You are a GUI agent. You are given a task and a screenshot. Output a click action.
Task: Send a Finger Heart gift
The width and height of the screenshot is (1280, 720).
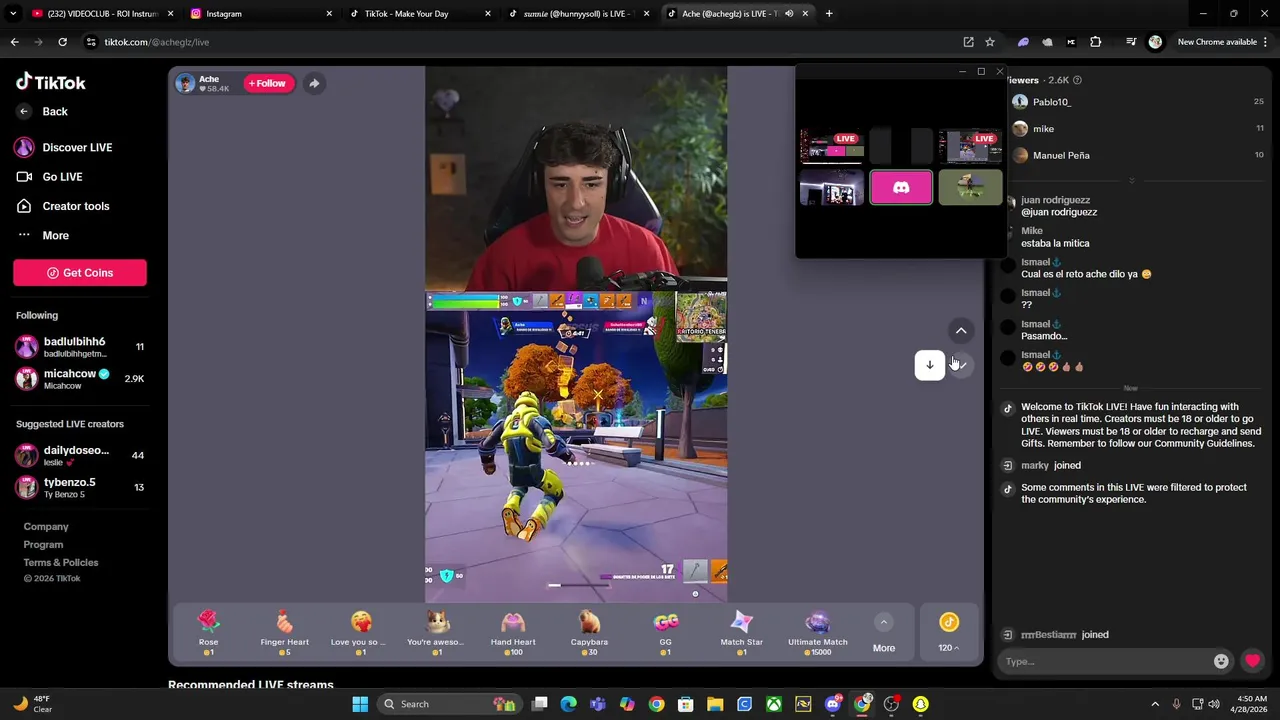coord(284,634)
